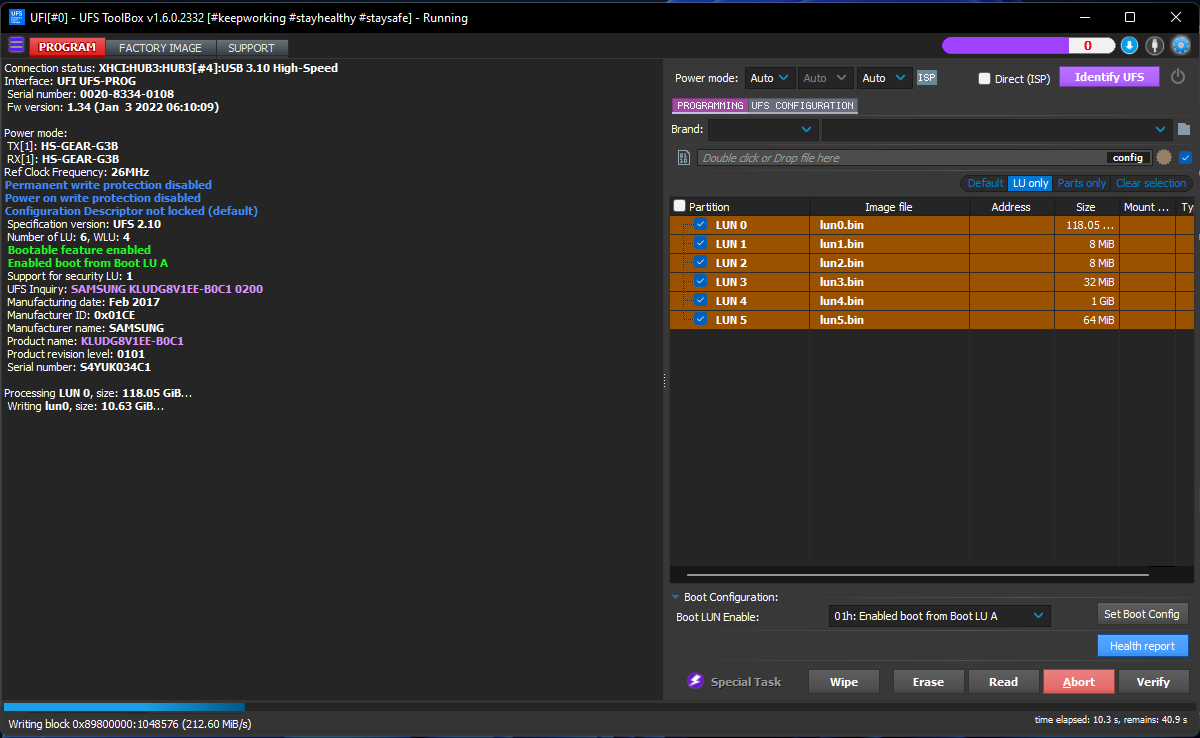Click the config button in file field
The width and height of the screenshot is (1200, 738).
click(x=1127, y=158)
